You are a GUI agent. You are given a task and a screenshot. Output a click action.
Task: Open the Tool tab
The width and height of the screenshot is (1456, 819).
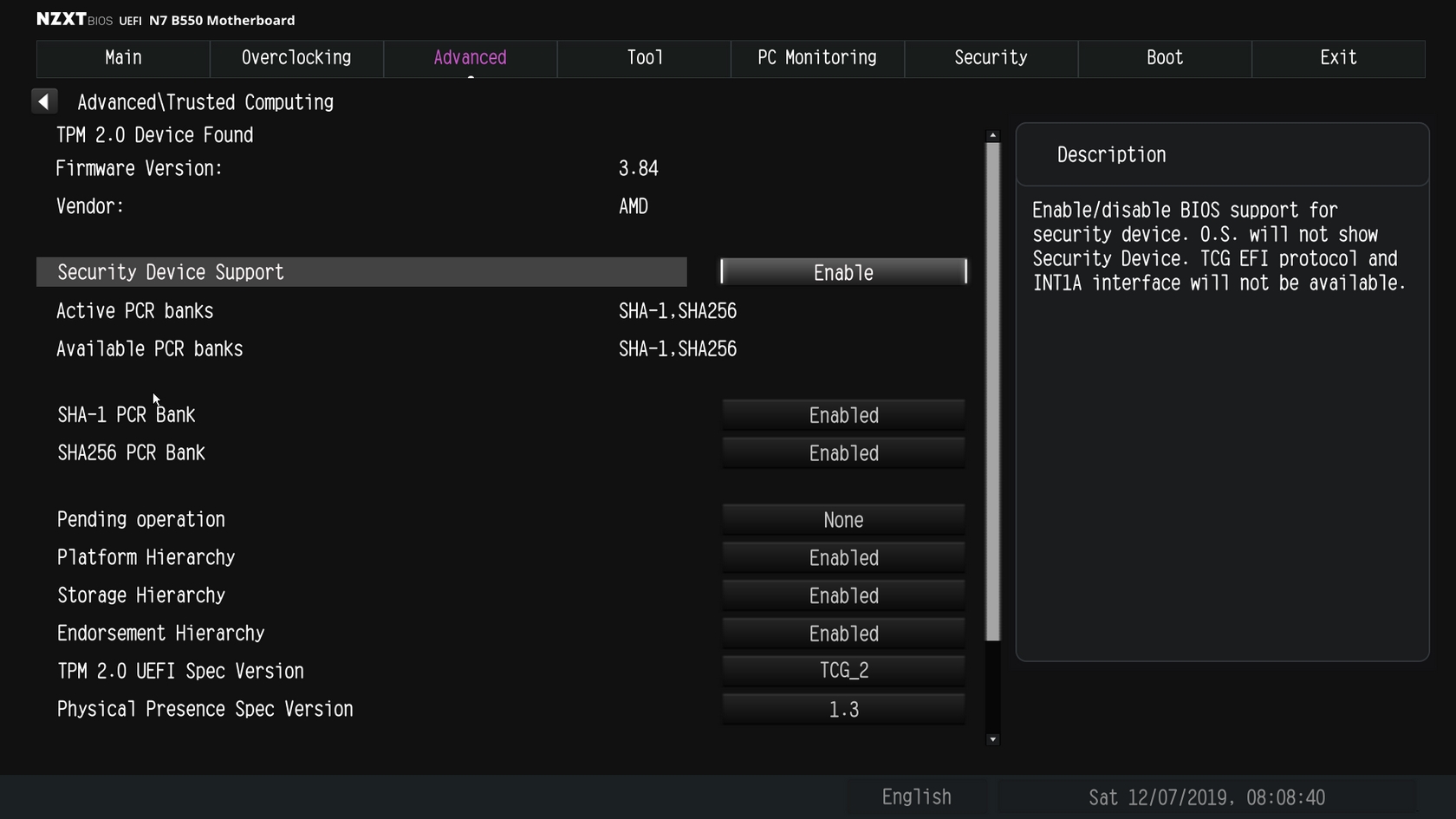pos(644,58)
